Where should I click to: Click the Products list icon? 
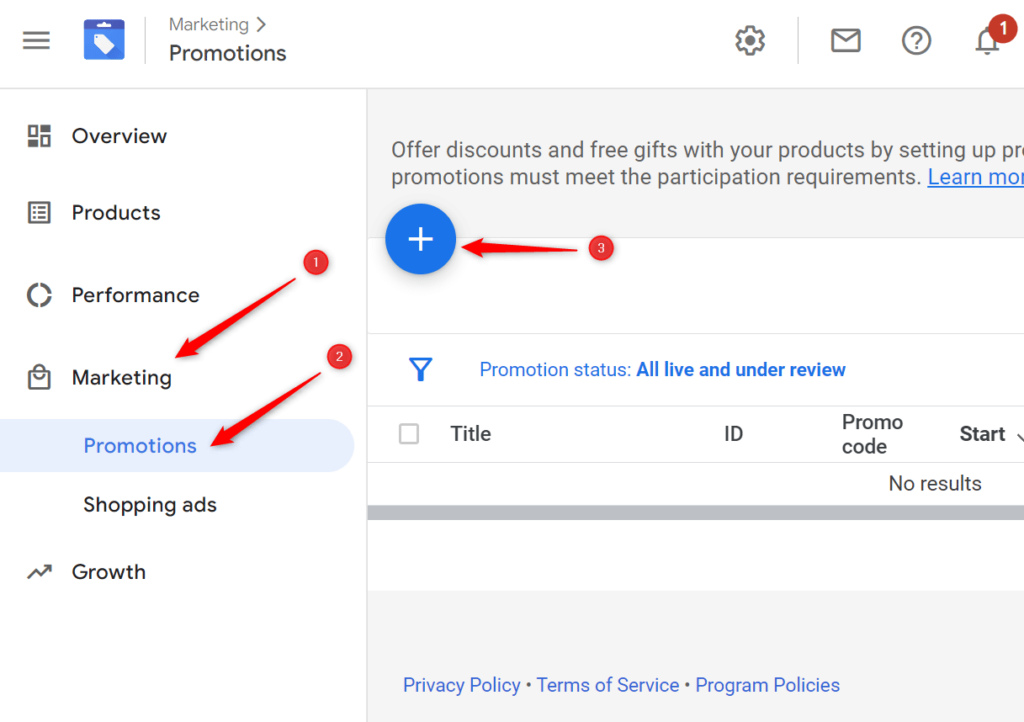click(38, 212)
